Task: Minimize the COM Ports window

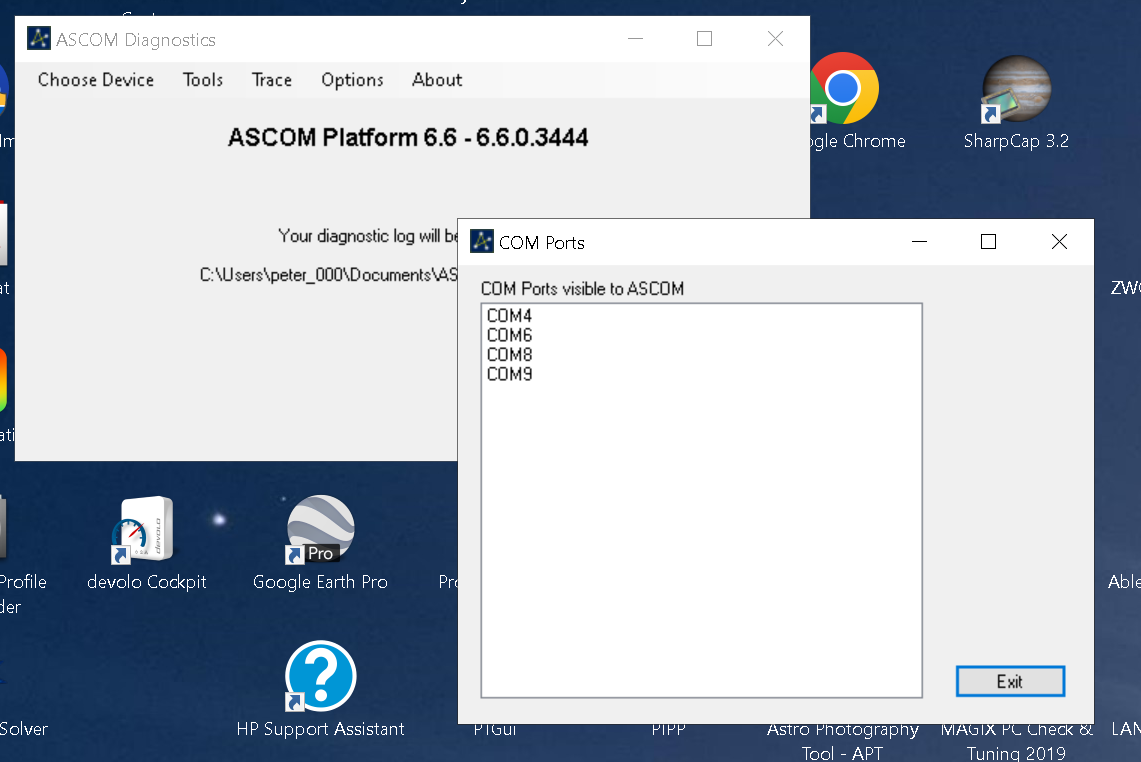Action: 919,242
